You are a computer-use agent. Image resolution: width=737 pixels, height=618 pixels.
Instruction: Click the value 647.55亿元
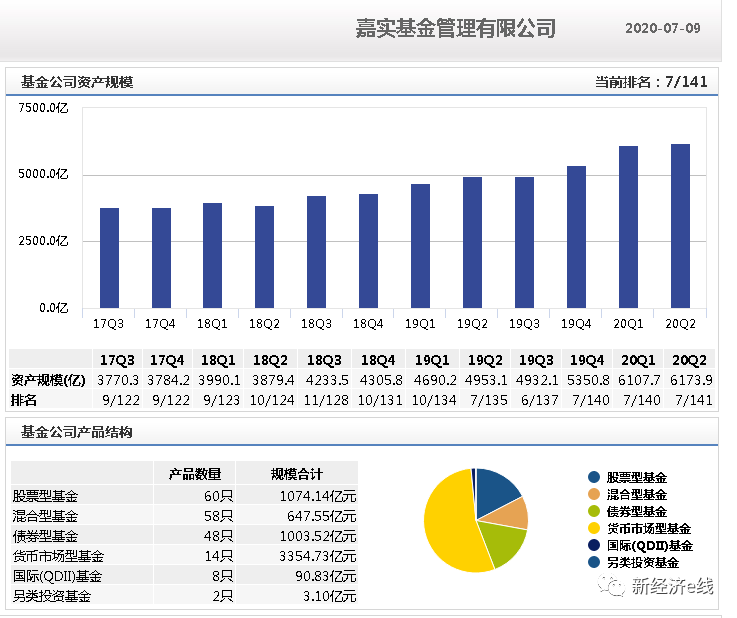point(322,516)
